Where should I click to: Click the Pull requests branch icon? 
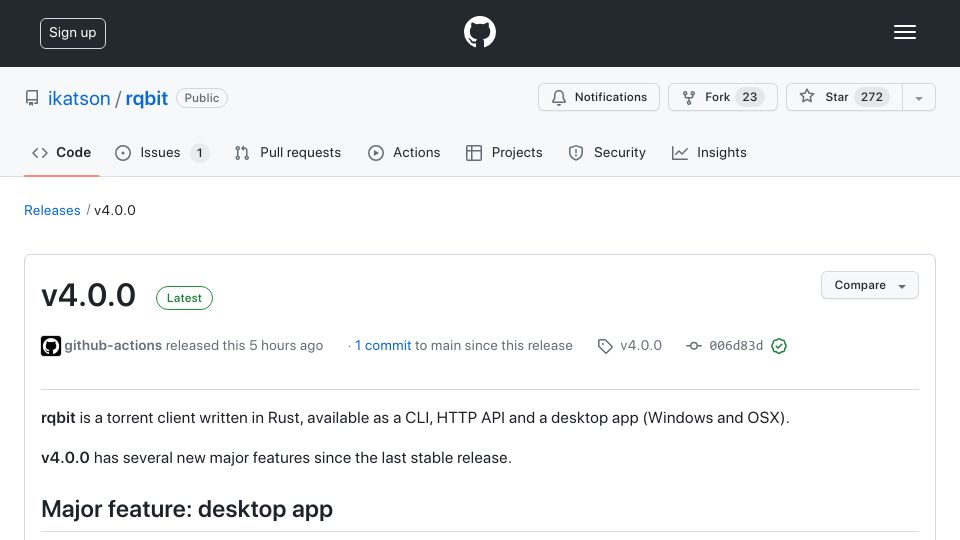coord(242,153)
